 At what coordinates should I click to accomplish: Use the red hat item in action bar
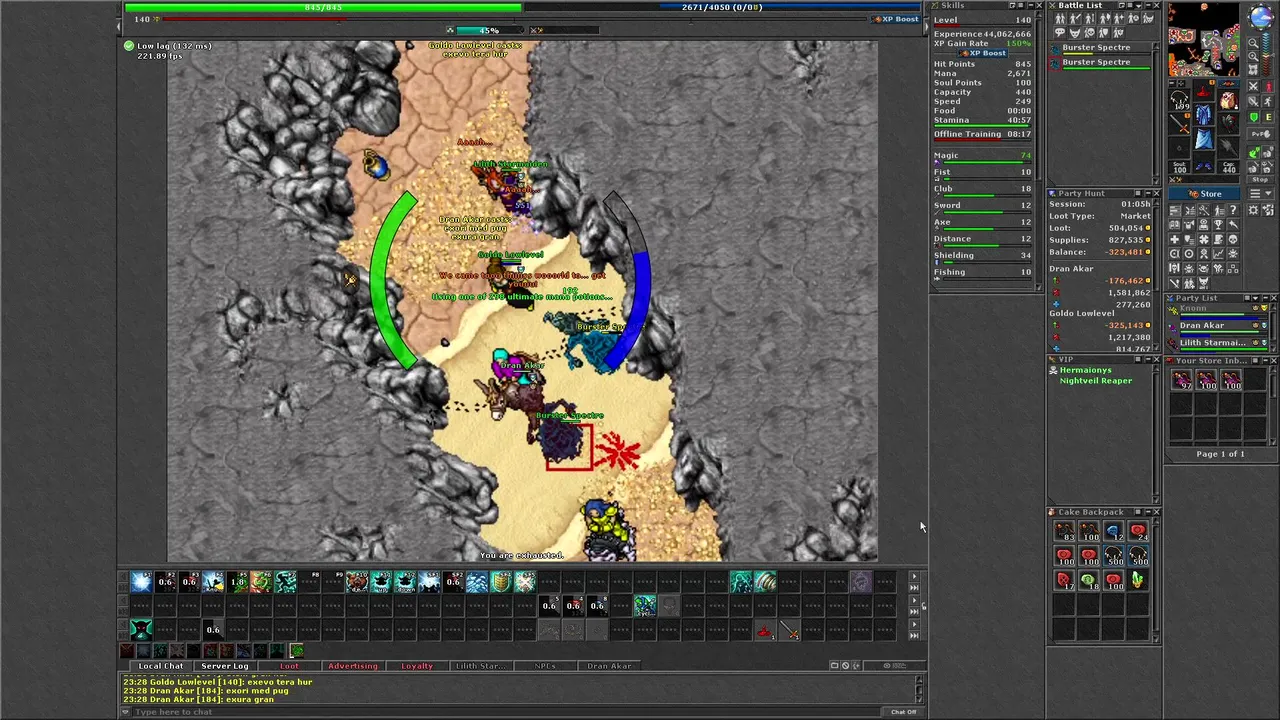(x=764, y=631)
